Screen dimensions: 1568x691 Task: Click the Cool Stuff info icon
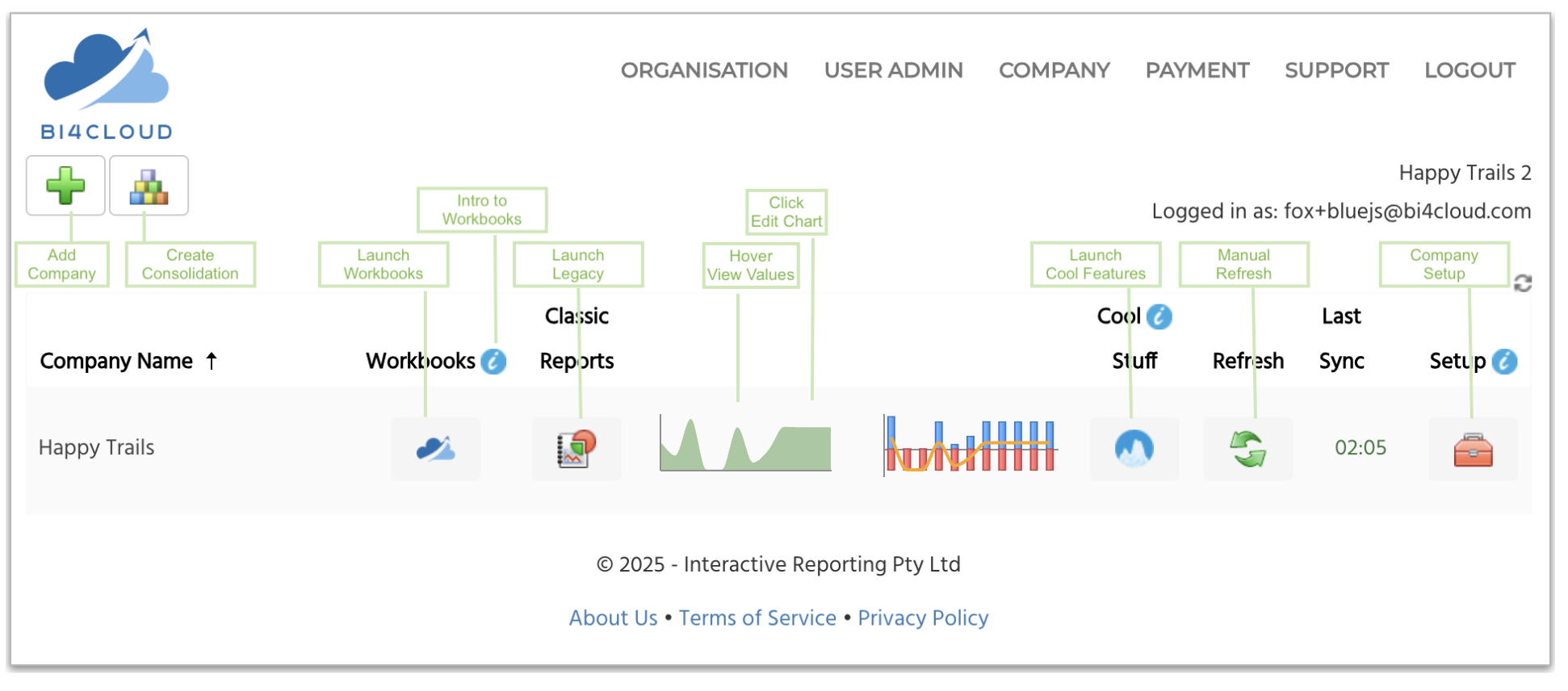1159,316
